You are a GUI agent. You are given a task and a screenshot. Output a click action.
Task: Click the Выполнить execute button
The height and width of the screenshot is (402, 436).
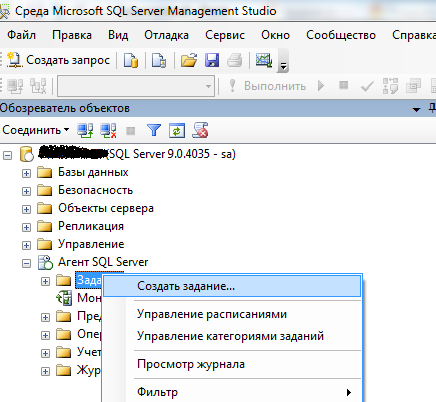tap(267, 86)
